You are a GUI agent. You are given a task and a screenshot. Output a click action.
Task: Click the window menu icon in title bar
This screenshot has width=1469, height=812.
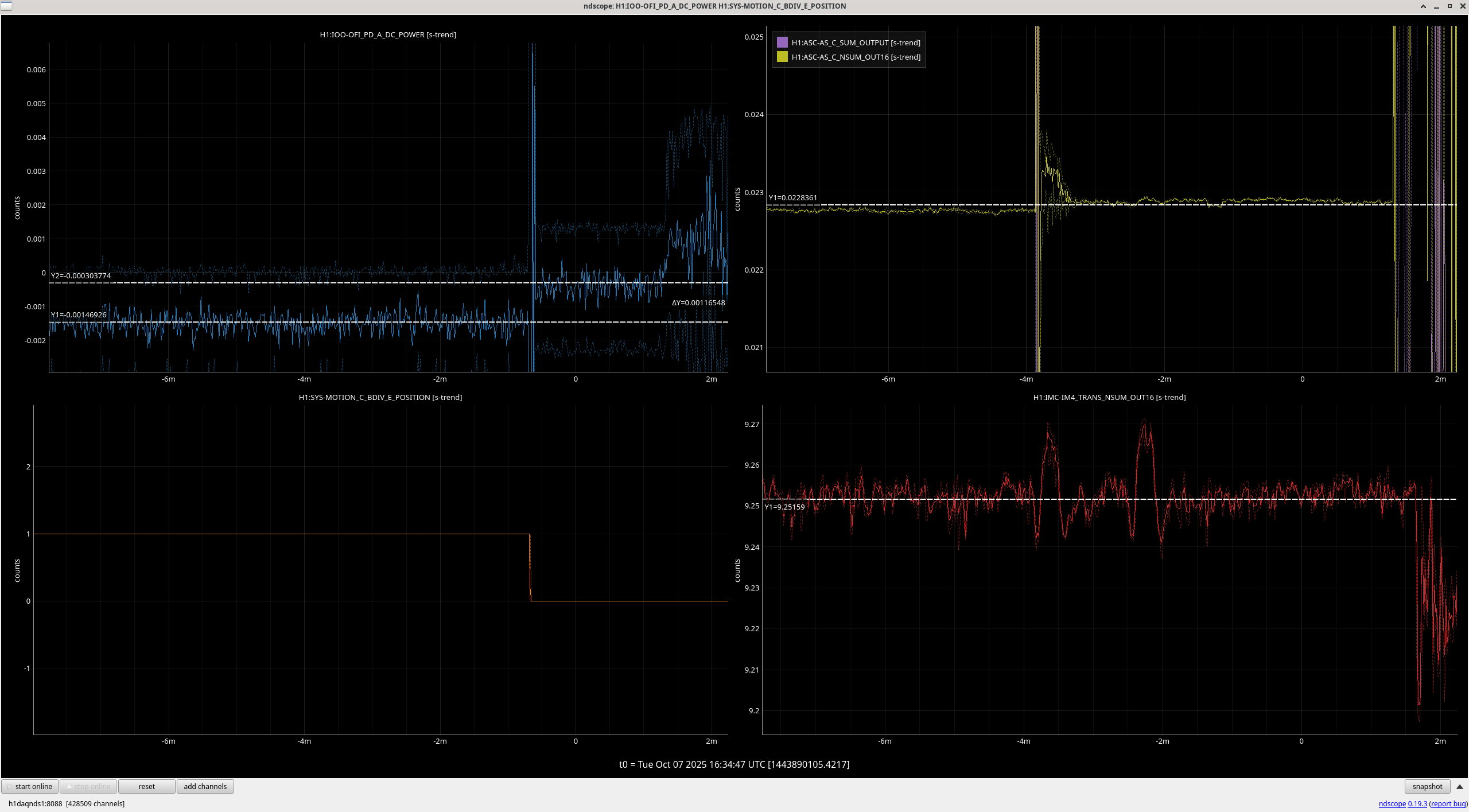(x=6, y=6)
